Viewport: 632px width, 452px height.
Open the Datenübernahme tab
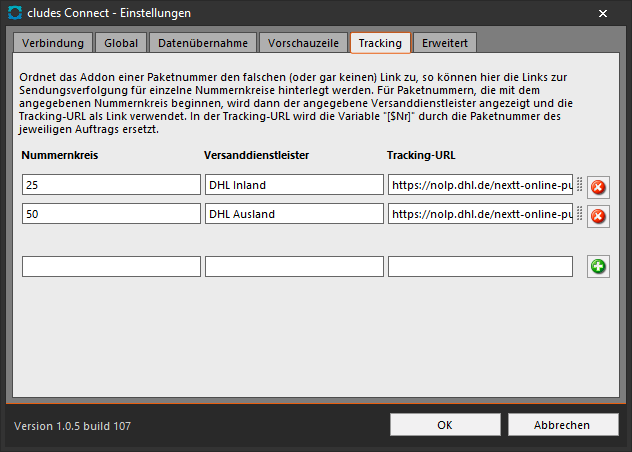[203, 43]
